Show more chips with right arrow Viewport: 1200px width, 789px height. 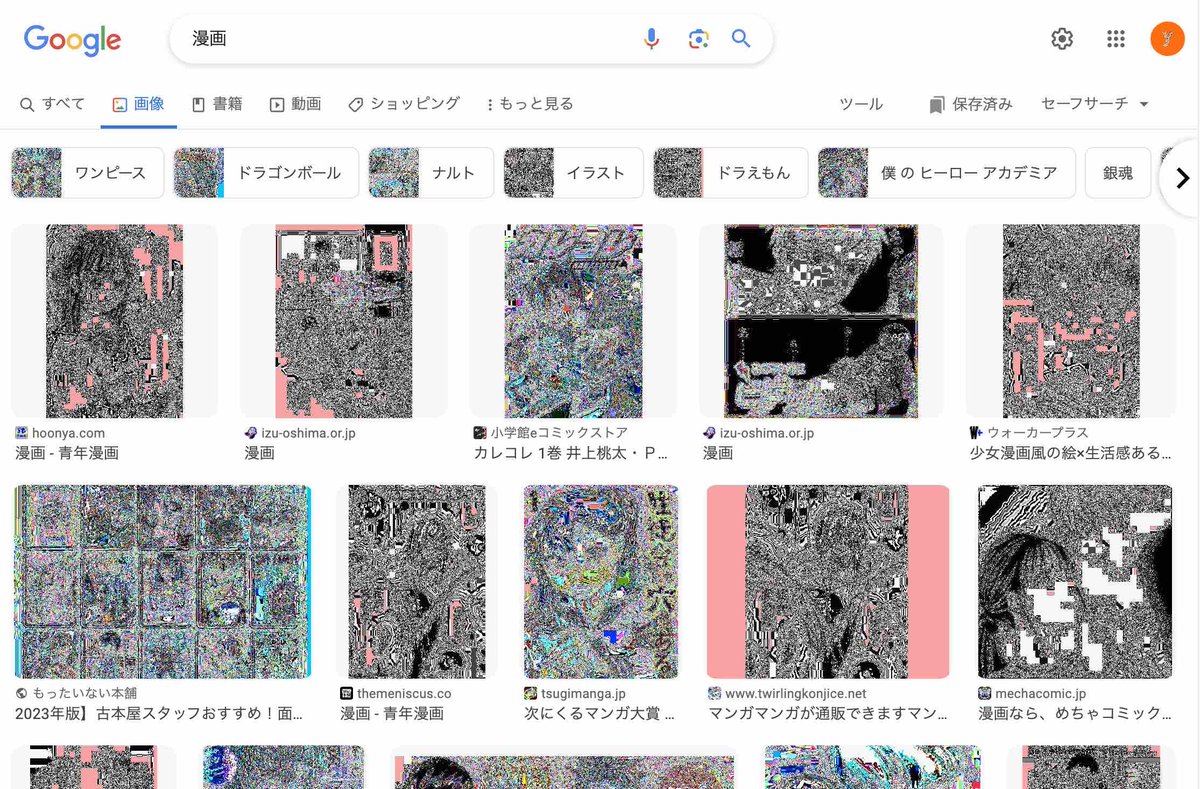pos(1182,178)
